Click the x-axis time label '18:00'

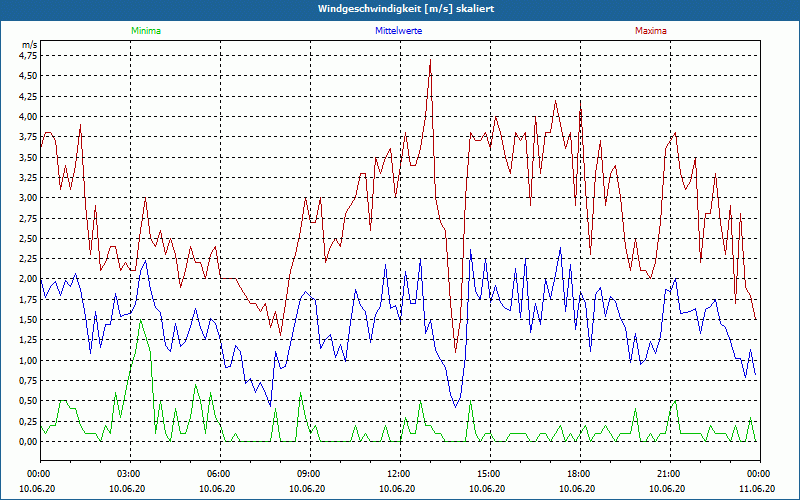[580, 474]
